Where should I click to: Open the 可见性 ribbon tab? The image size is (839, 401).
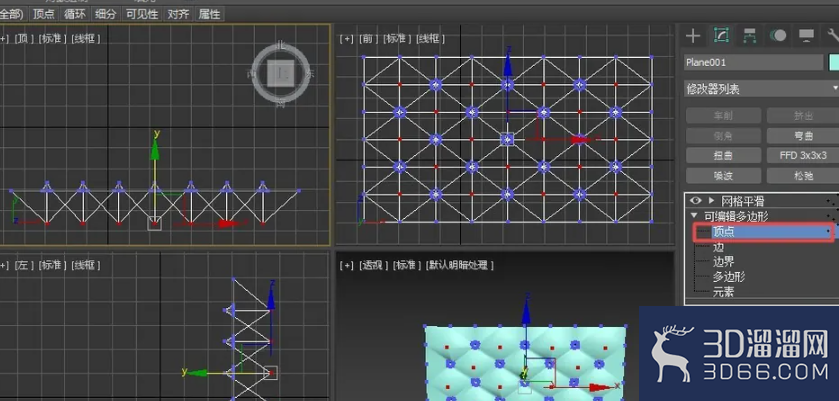point(142,14)
